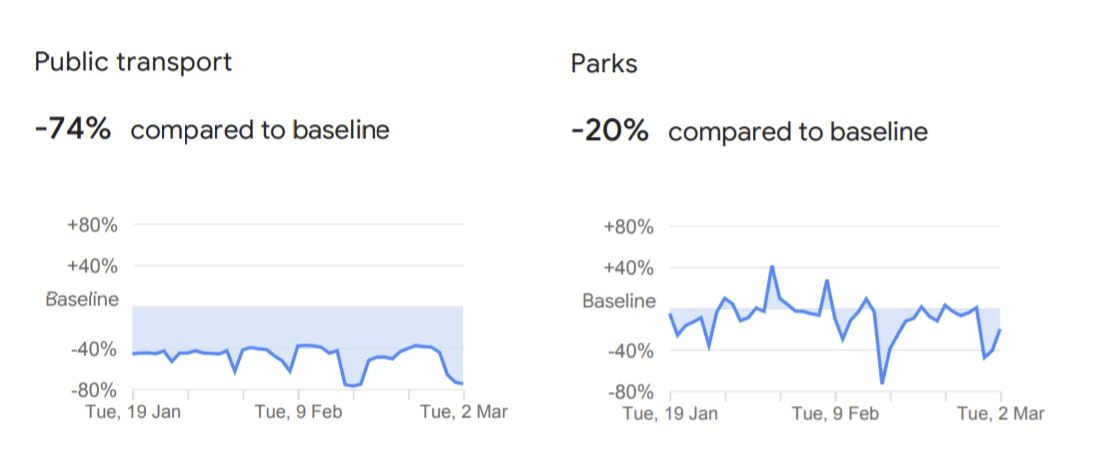1106x463 pixels.
Task: Click +80% axis label on Public transport chart
Action: coord(92,225)
